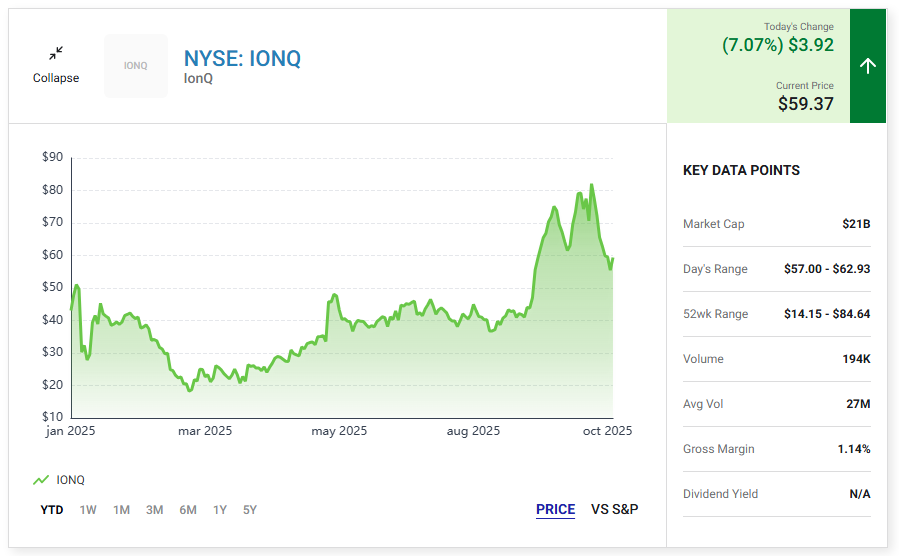899x556 pixels.
Task: Click Day's Range $57.00 - $62.93
Action: point(827,269)
